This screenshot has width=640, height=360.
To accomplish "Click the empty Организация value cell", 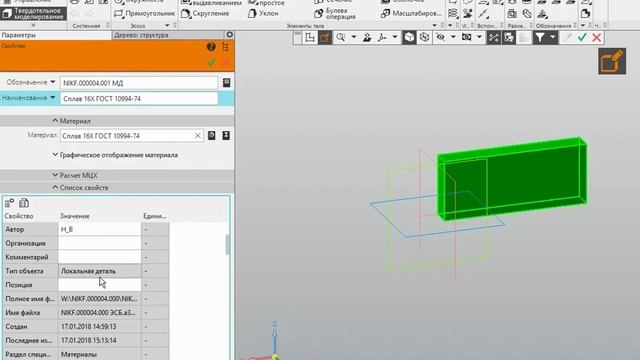I will (x=100, y=243).
